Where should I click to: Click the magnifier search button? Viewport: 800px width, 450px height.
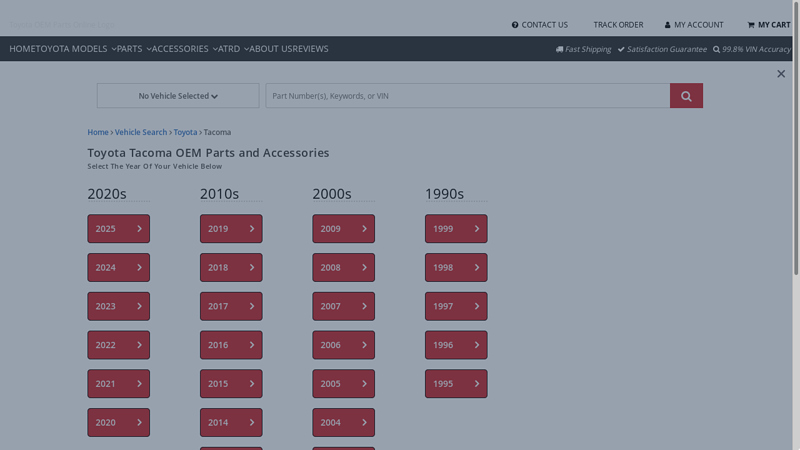686,96
